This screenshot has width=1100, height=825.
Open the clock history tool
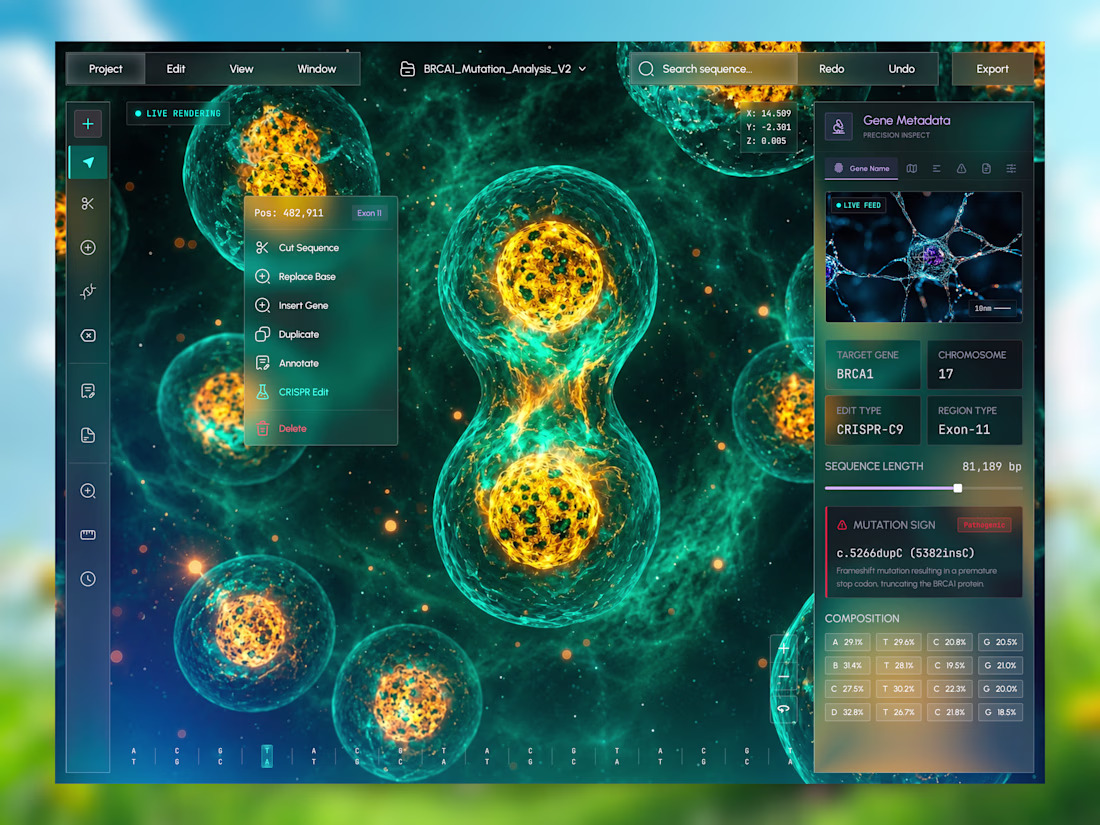coord(88,579)
